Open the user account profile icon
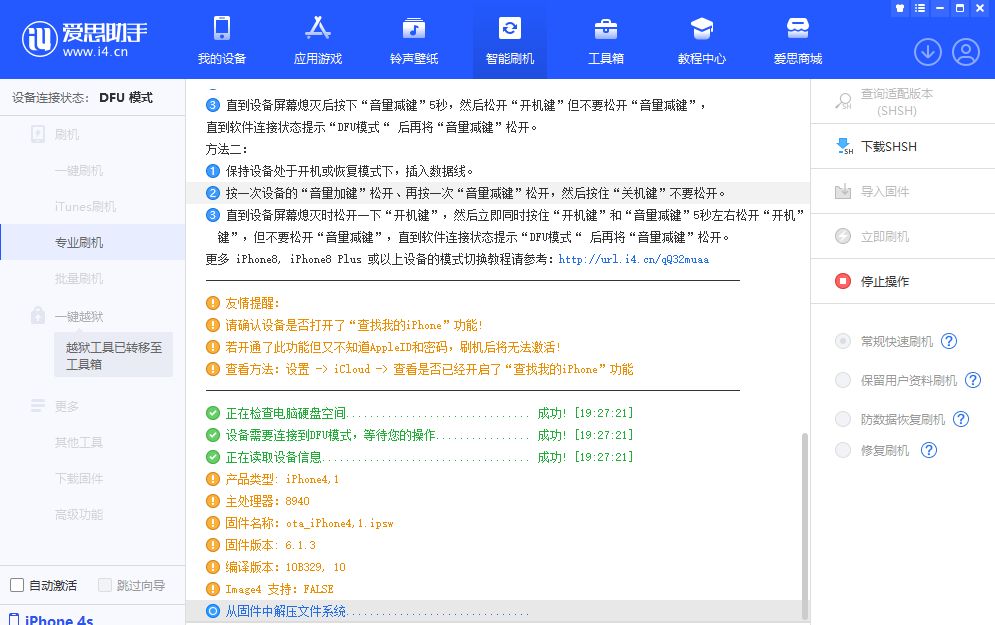This screenshot has height=625, width=995. (x=966, y=52)
